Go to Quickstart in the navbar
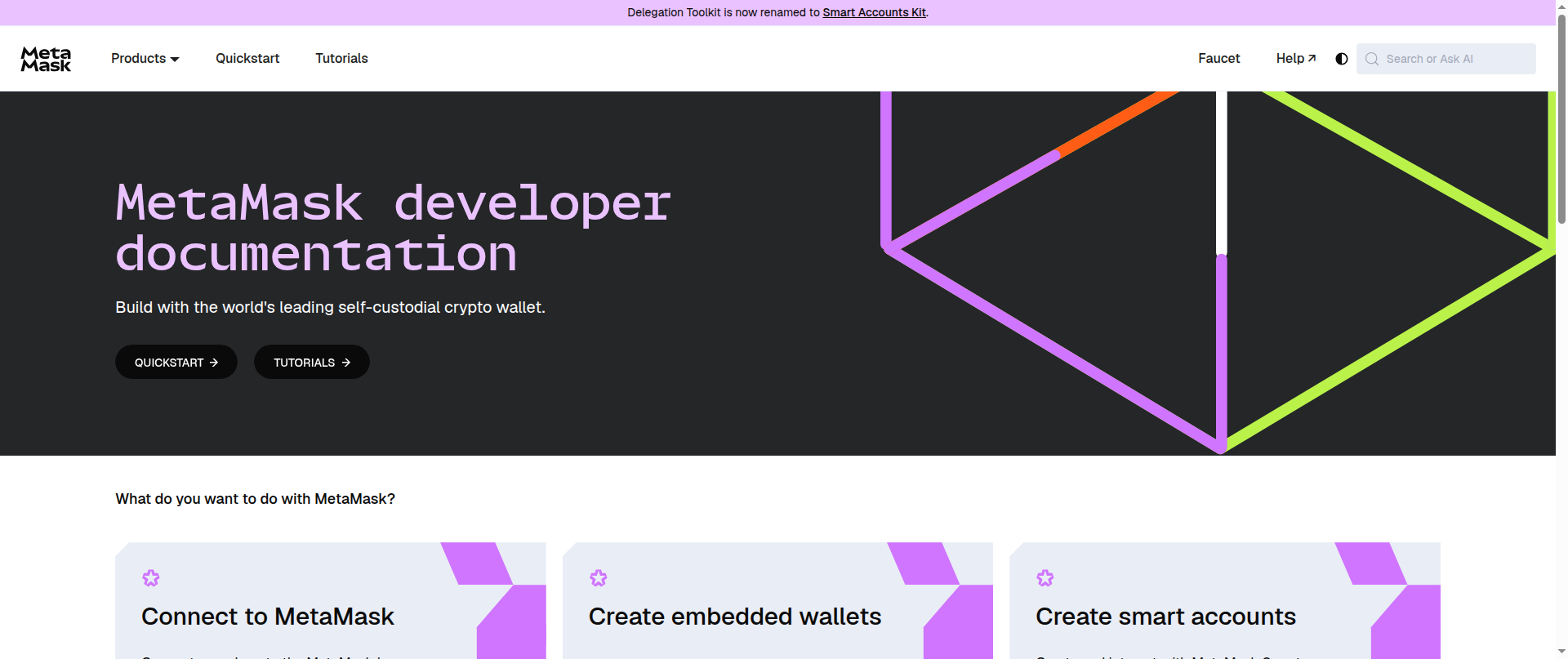 (x=247, y=59)
